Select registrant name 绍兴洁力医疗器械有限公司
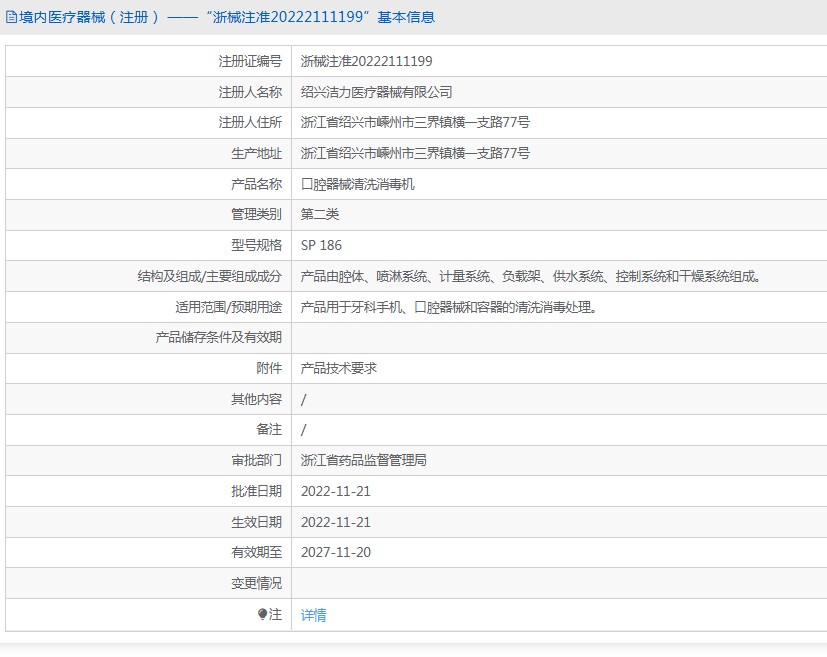This screenshot has height=657, width=827. click(377, 92)
